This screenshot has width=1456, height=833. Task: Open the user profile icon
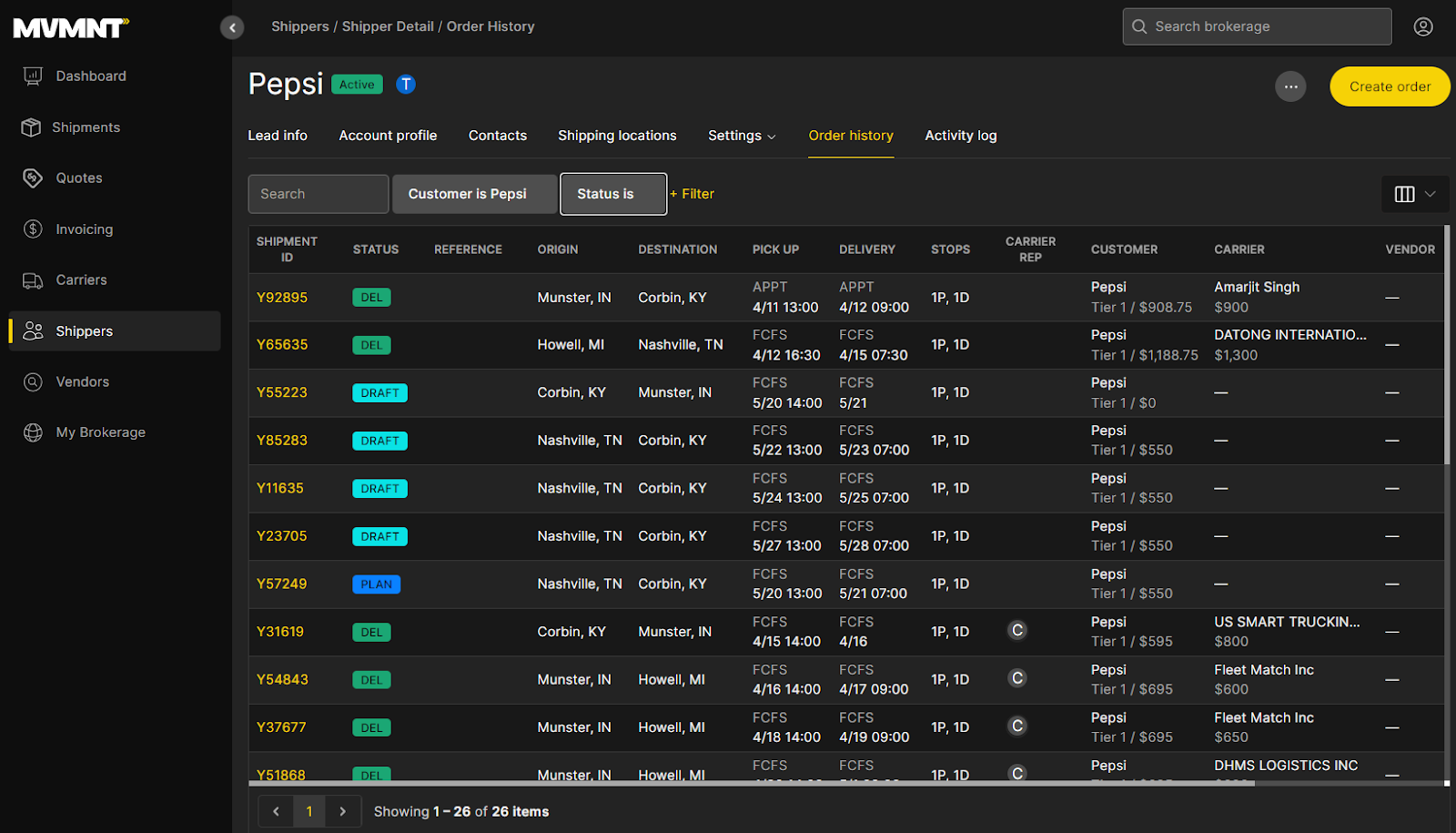click(1423, 27)
